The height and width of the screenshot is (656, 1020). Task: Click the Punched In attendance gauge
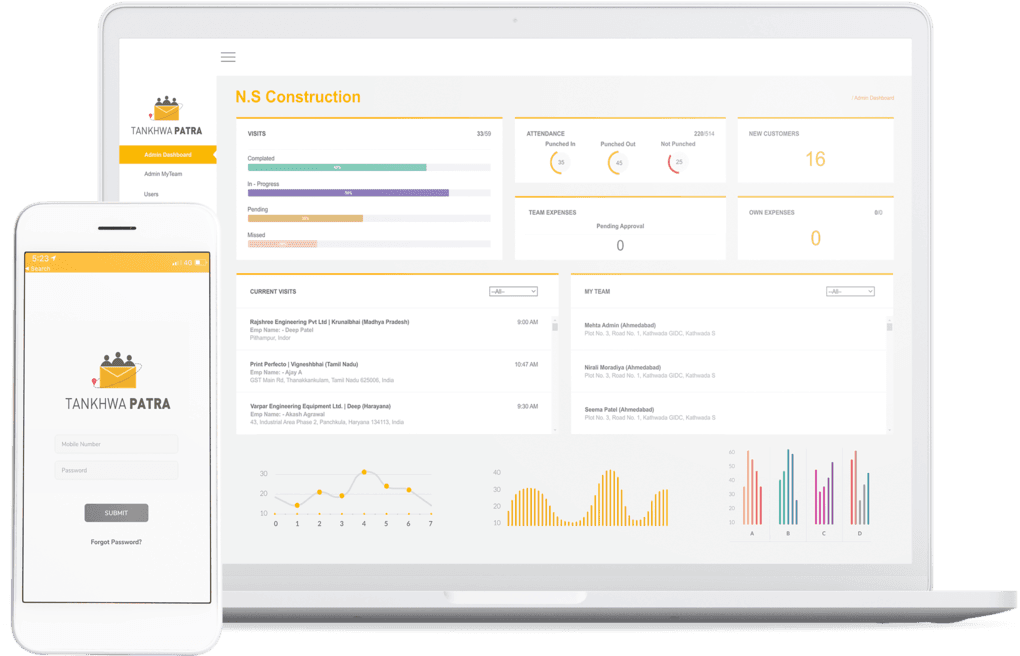point(559,162)
